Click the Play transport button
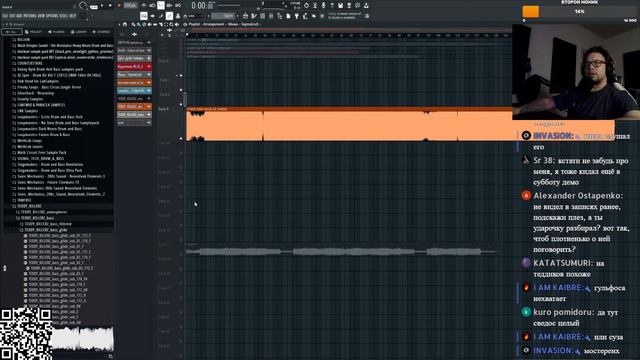640x360 pixels. [x=102, y=5]
